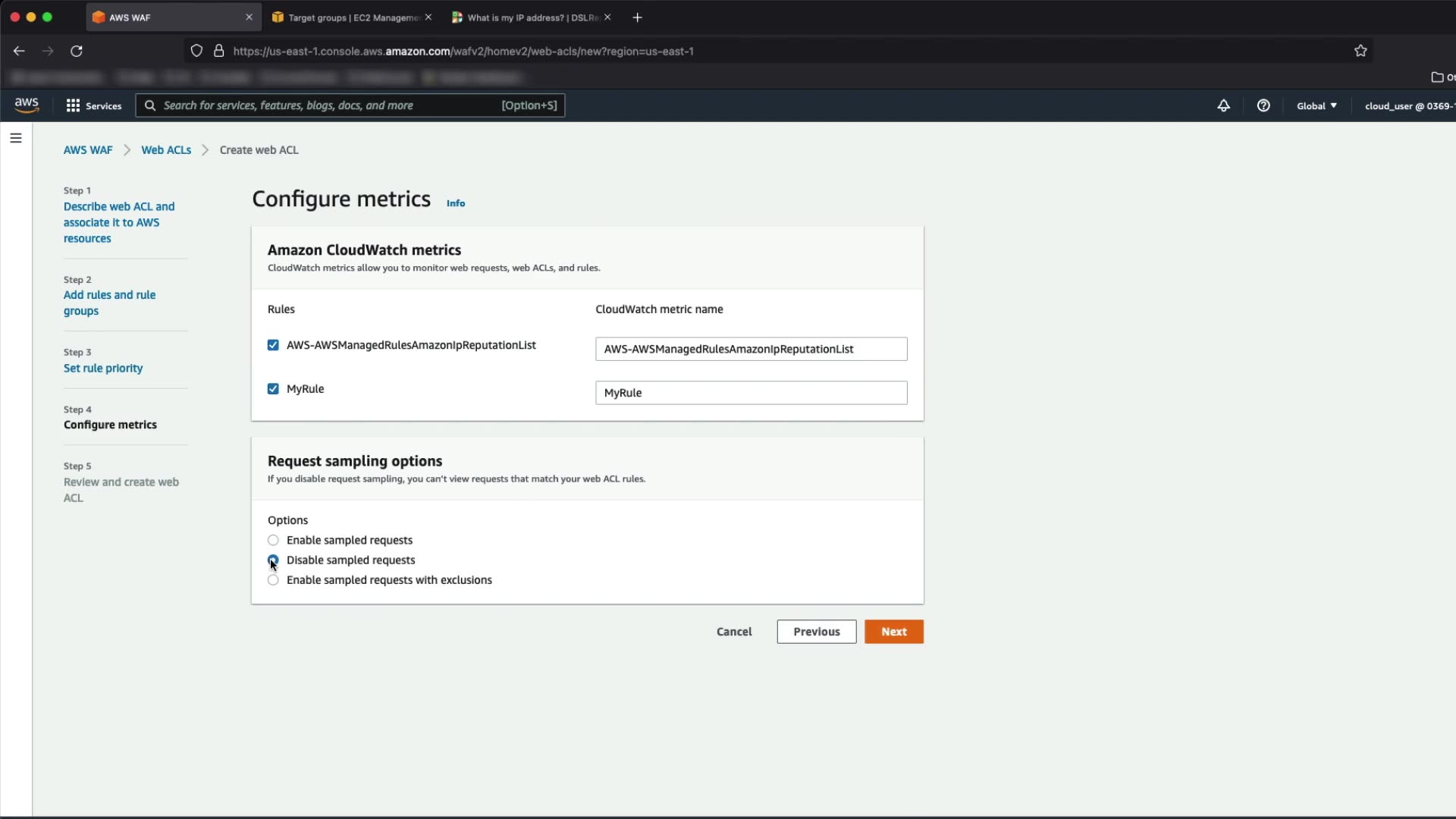The width and height of the screenshot is (1456, 819).
Task: Open the AWS logo home icon
Action: pyautogui.click(x=27, y=105)
